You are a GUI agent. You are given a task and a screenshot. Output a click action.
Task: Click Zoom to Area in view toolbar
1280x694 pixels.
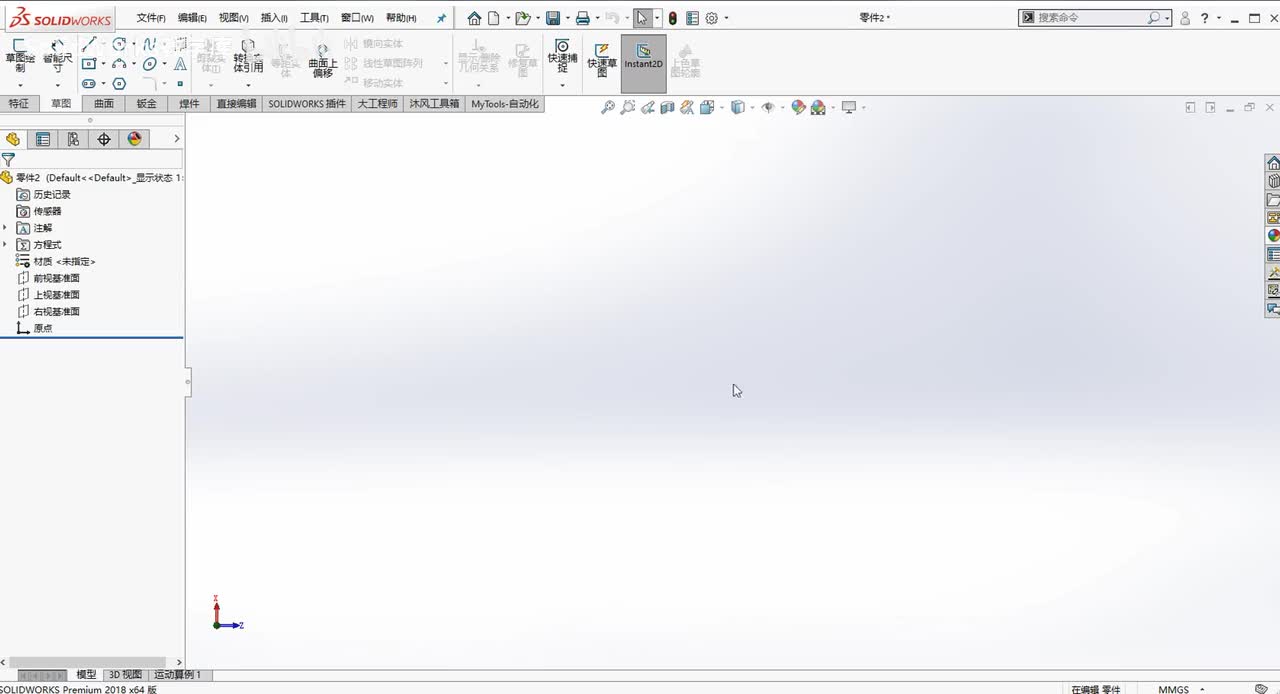[627, 107]
